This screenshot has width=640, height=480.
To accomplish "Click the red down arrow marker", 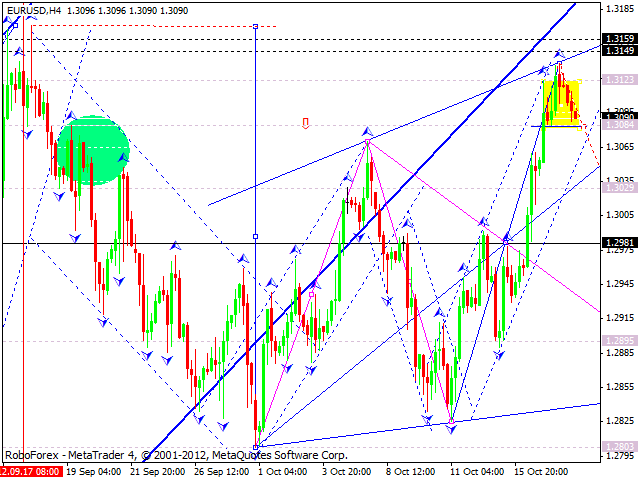I will coord(305,123).
